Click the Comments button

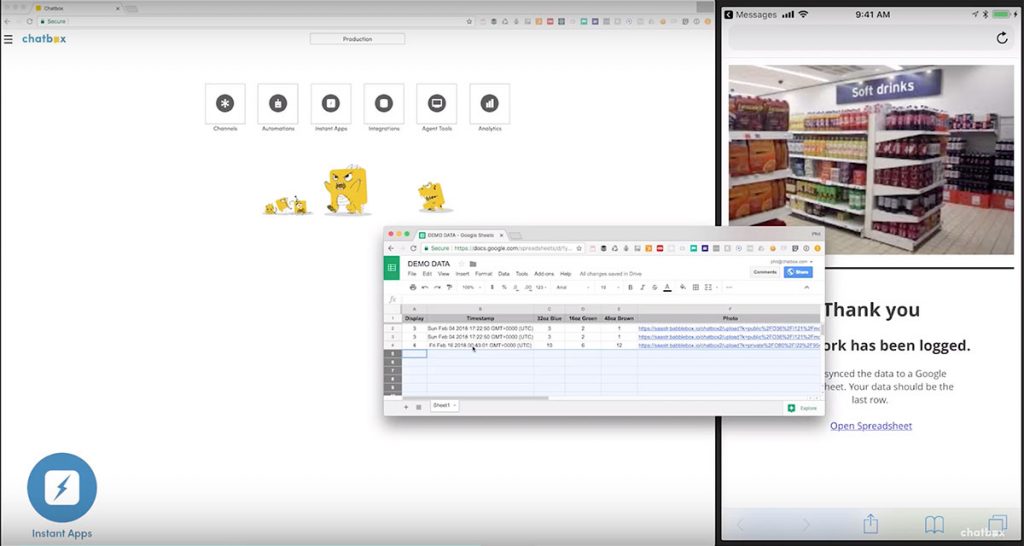point(765,272)
